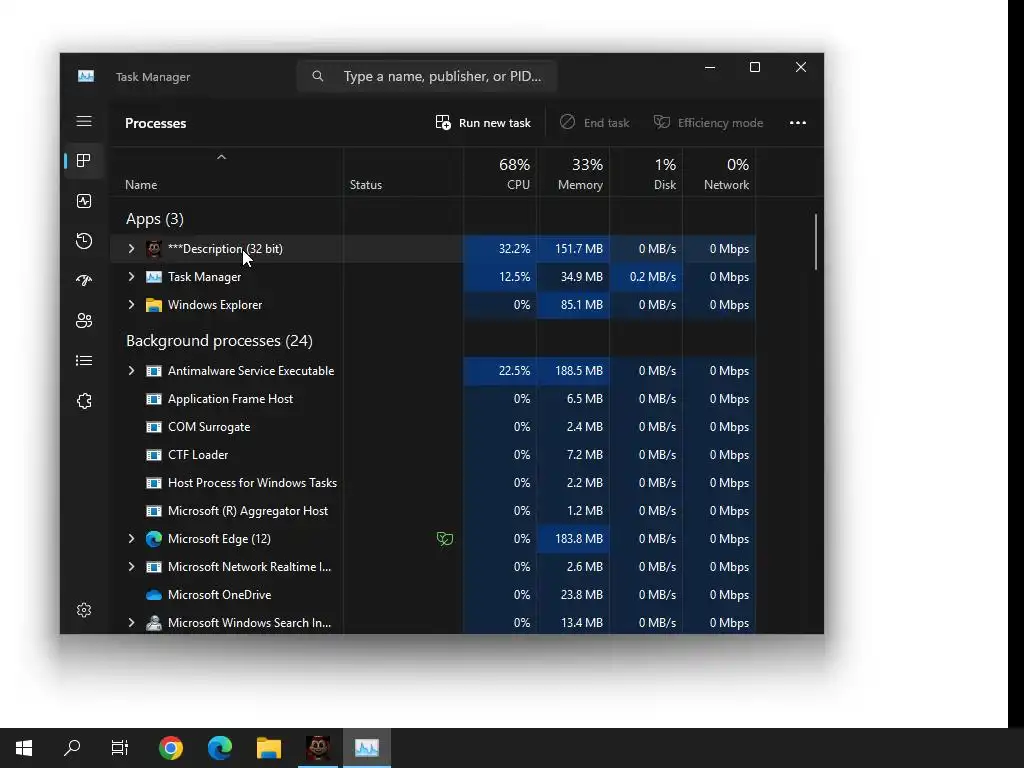The width and height of the screenshot is (1024, 768).
Task: Click the End task button
Action: [x=595, y=123]
